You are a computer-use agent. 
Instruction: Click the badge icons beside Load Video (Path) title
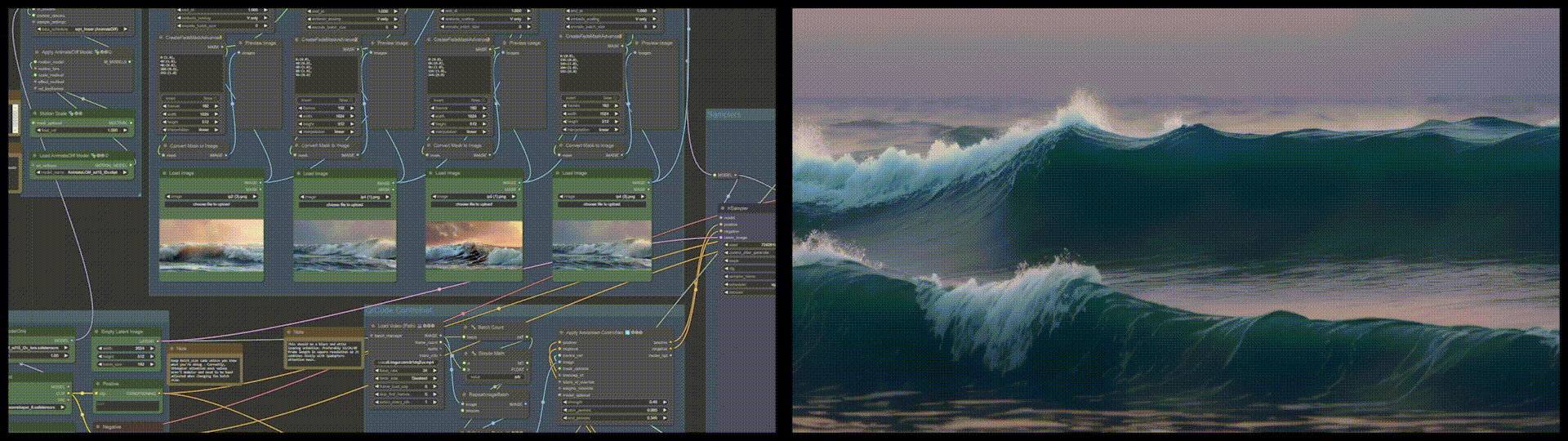426,326
